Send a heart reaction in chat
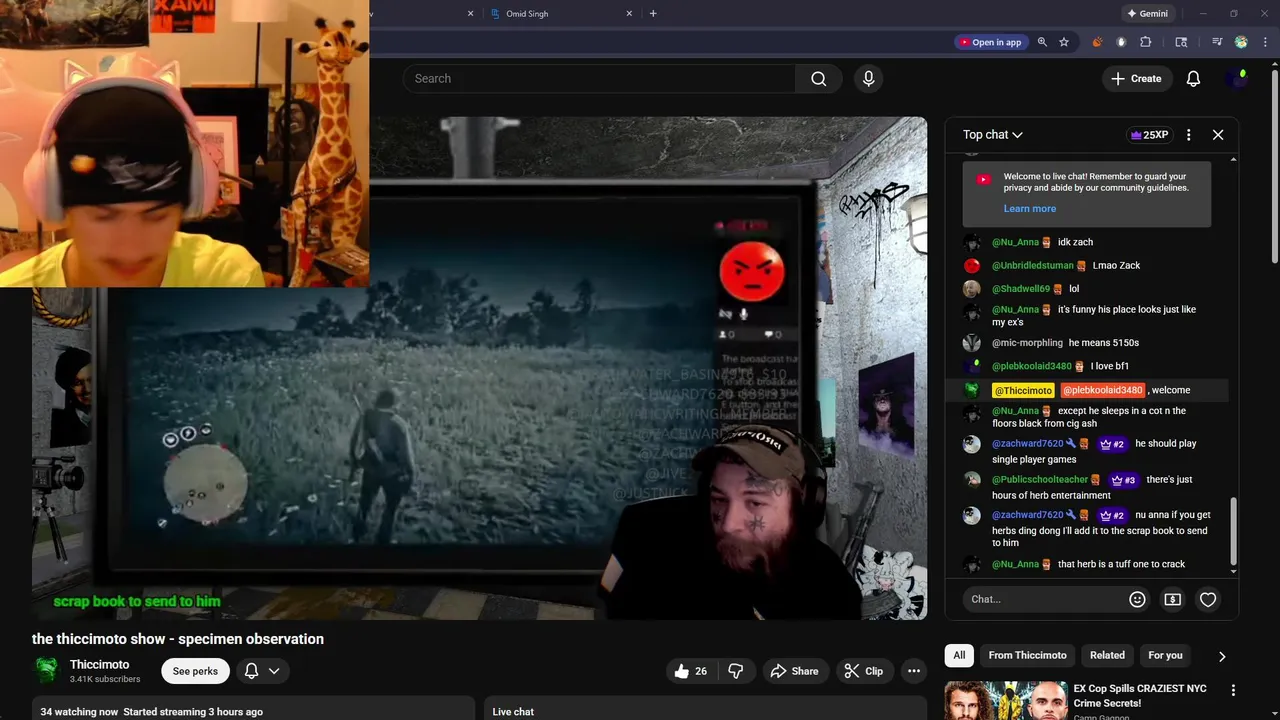This screenshot has width=1280, height=720. (x=1208, y=599)
